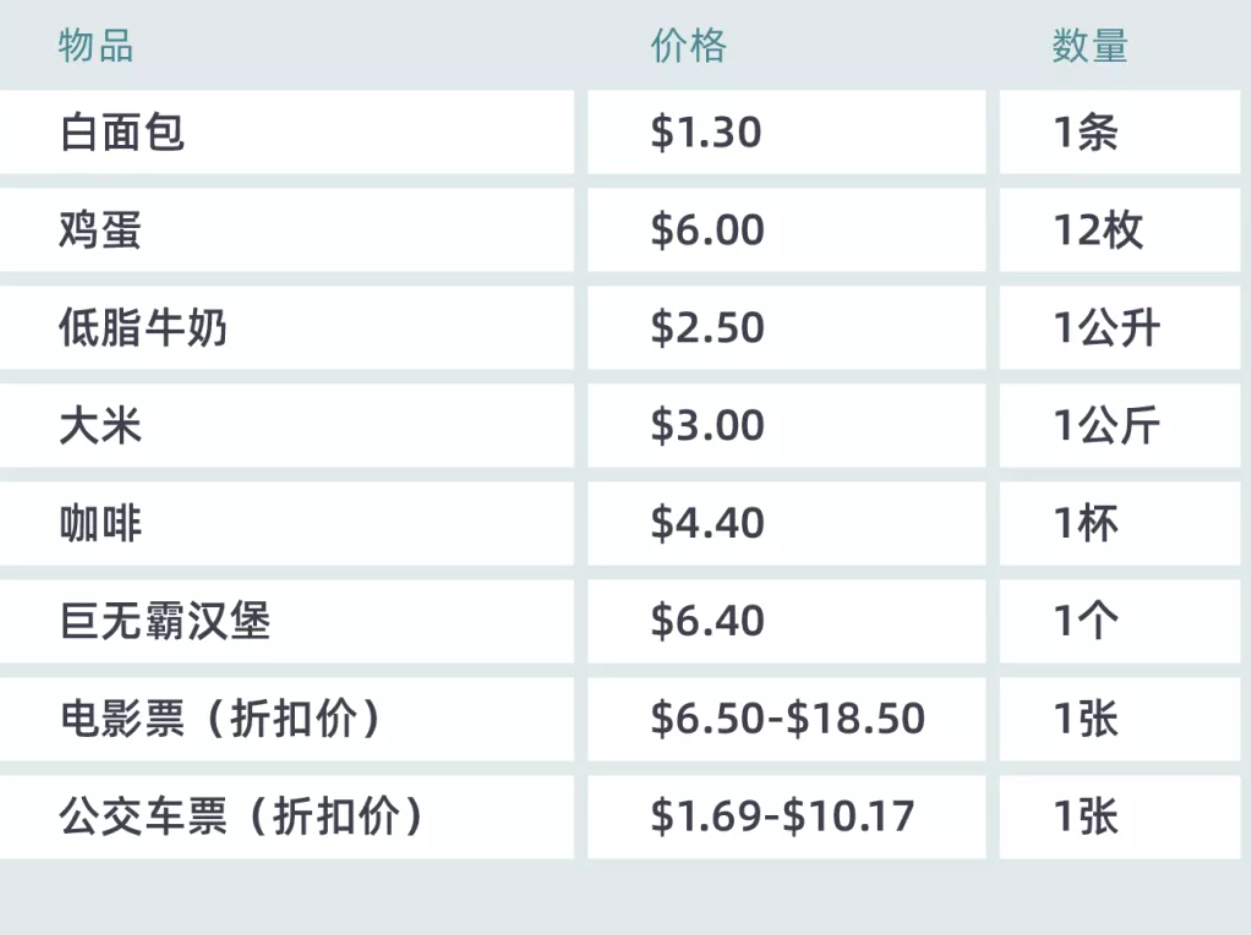Click the 1公升 quantity cell
The width and height of the screenshot is (1251, 935).
pos(1107,328)
